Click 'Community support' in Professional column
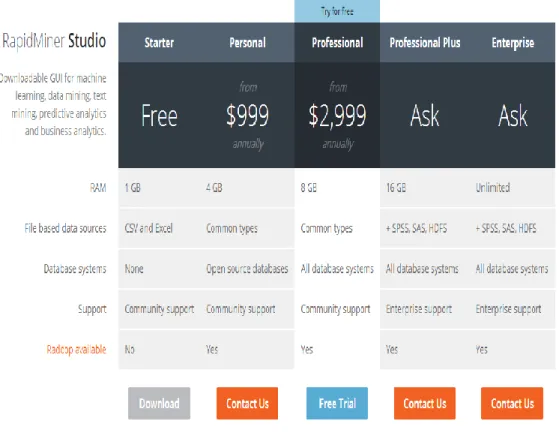Screen dimensions: 559x439 (x=335, y=309)
